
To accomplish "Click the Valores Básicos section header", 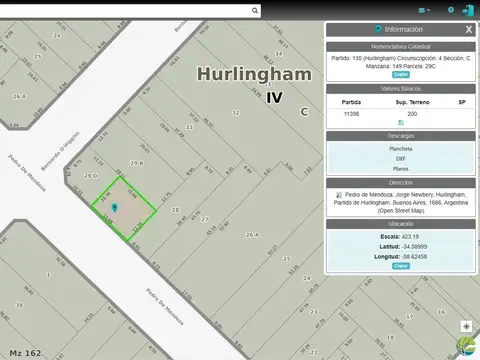I will point(401,89).
